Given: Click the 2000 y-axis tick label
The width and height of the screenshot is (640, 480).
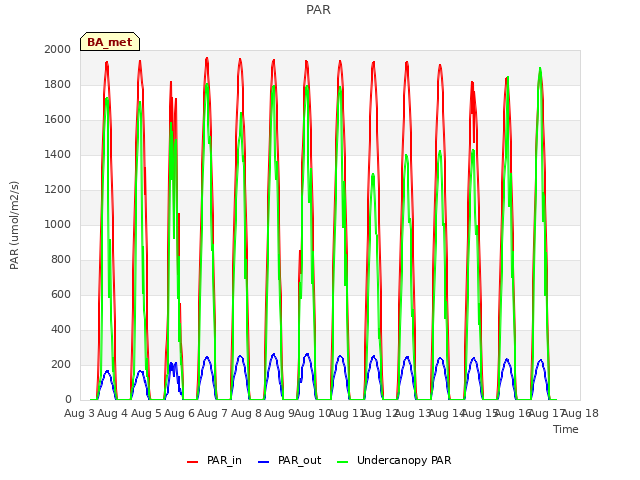Looking at the screenshot, I should coord(58,49).
